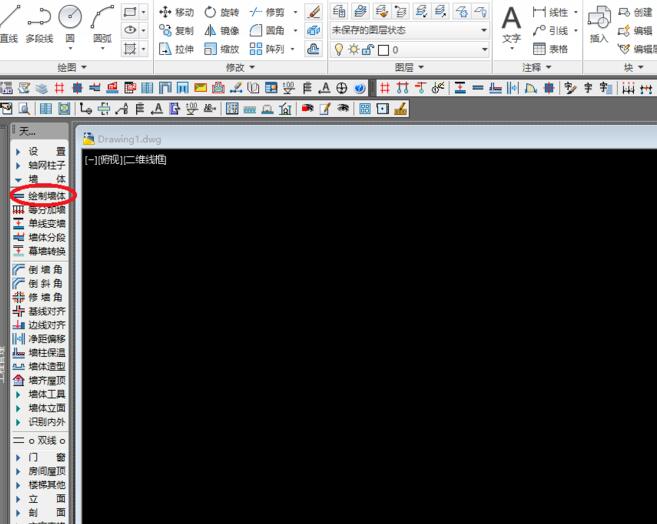Click 墙柱保温 in the sidebar
The image size is (657, 524).
tap(39, 352)
